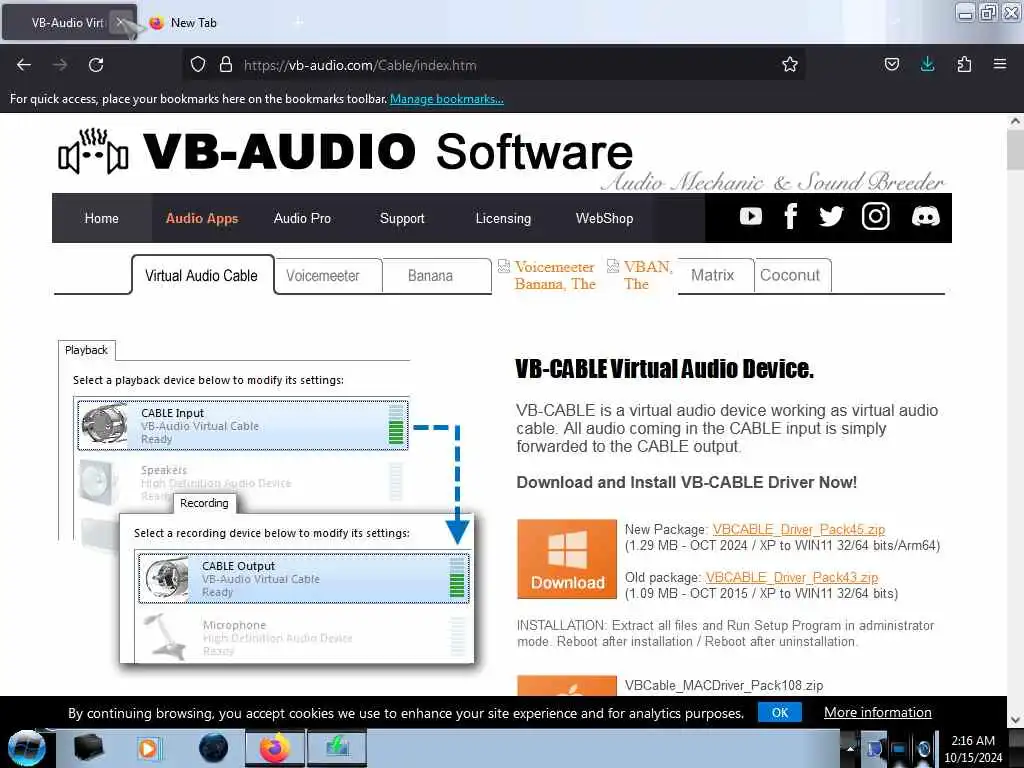Open the Downloads panel arrow icon
Image resolution: width=1024 pixels, height=768 pixels.
pos(927,65)
